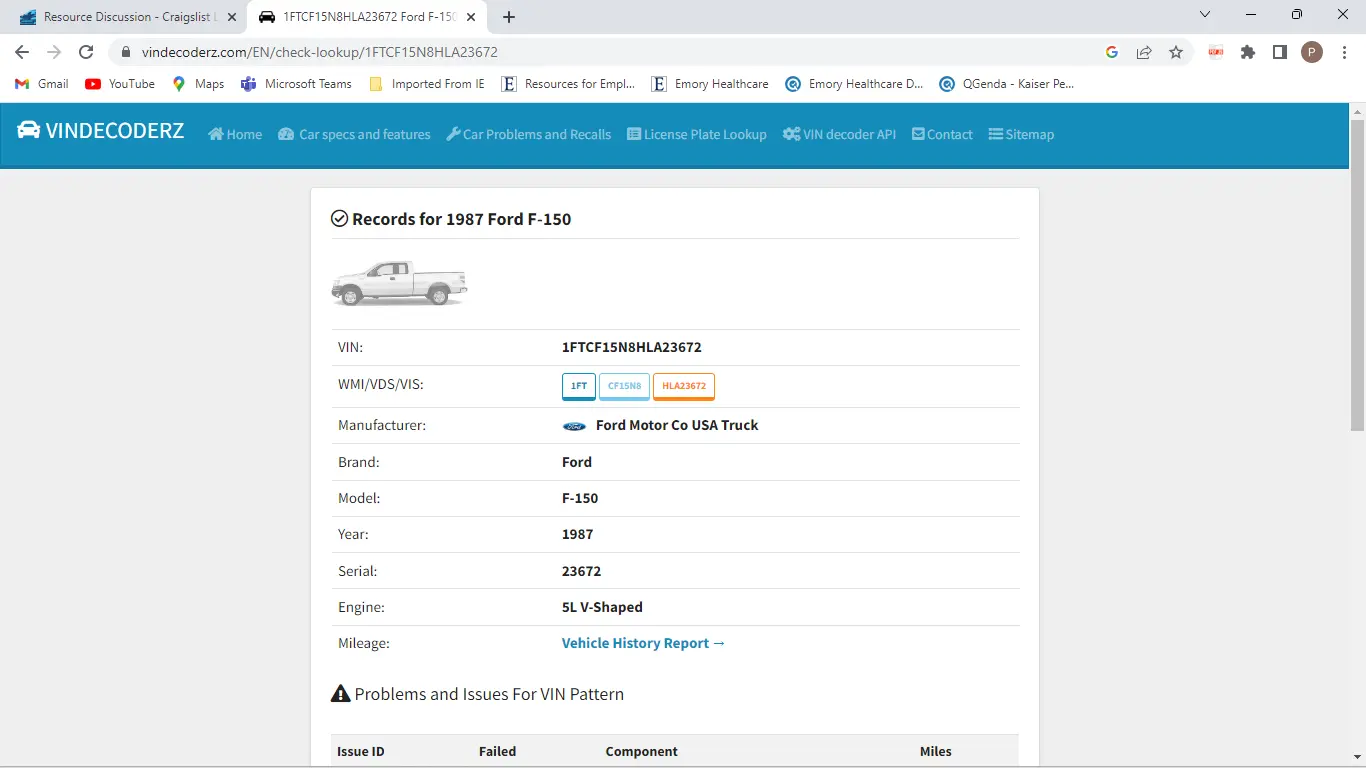
Task: Open the Contact page
Action: [942, 134]
